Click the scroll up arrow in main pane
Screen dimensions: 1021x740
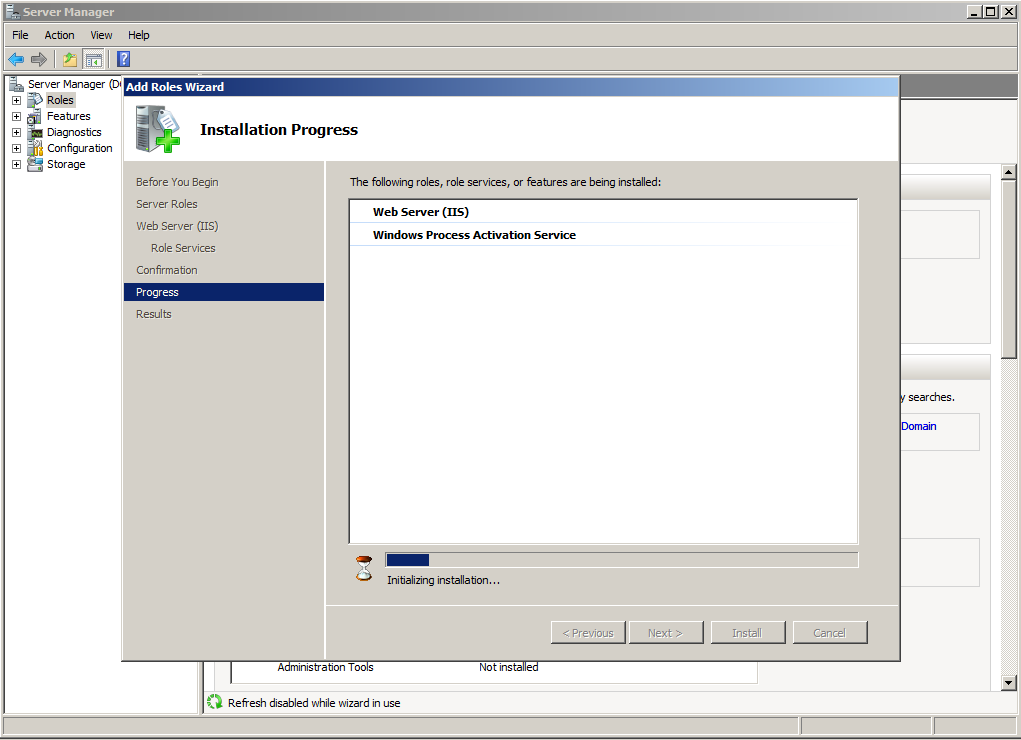pos(1009,173)
